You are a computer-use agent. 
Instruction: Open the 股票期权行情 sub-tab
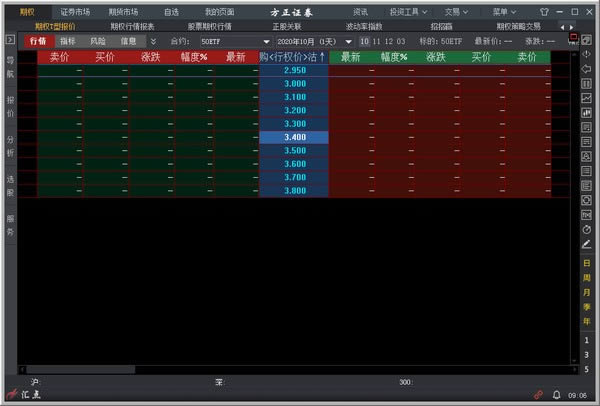click(209, 26)
